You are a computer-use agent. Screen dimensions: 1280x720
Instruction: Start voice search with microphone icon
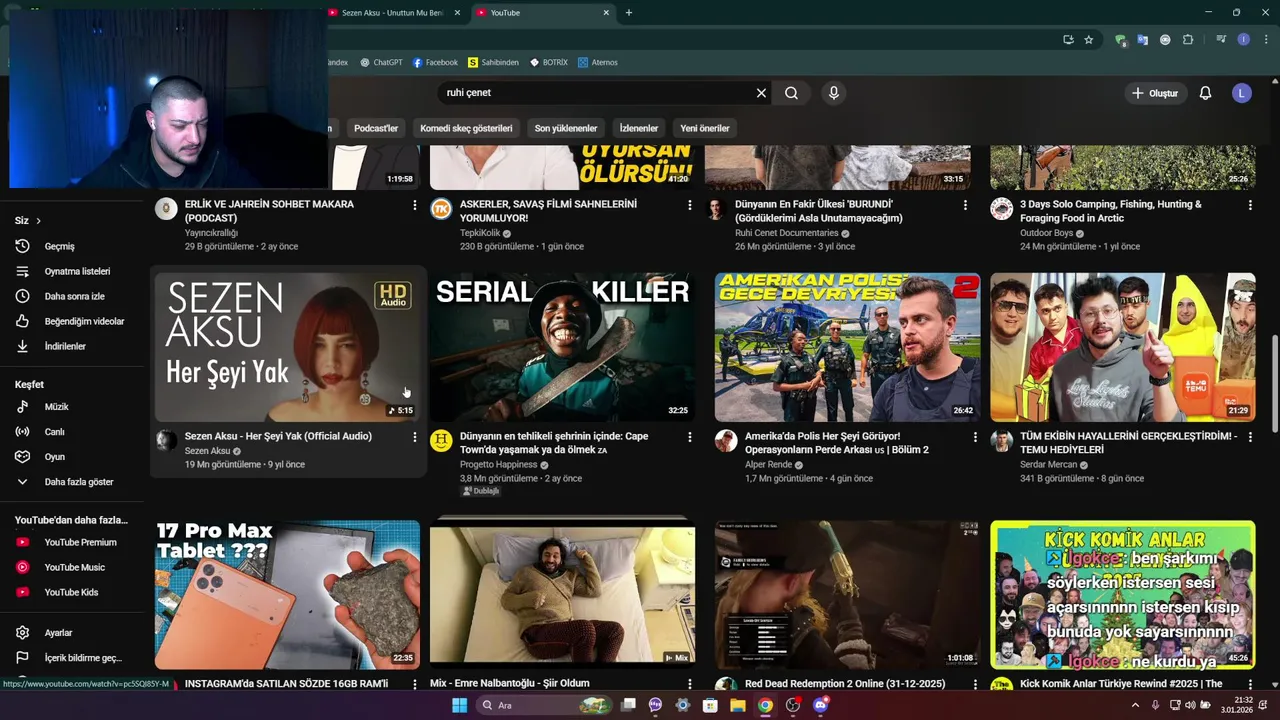coord(834,93)
